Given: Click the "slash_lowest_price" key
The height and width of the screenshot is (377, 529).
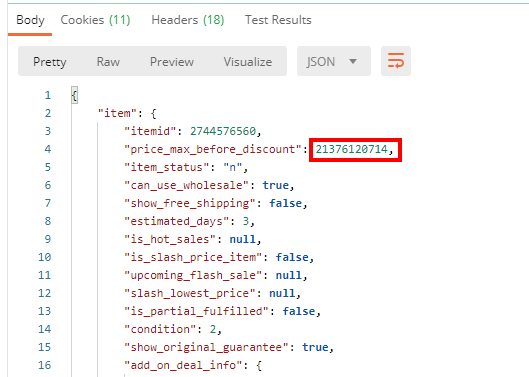Looking at the screenshot, I should pos(190,293).
